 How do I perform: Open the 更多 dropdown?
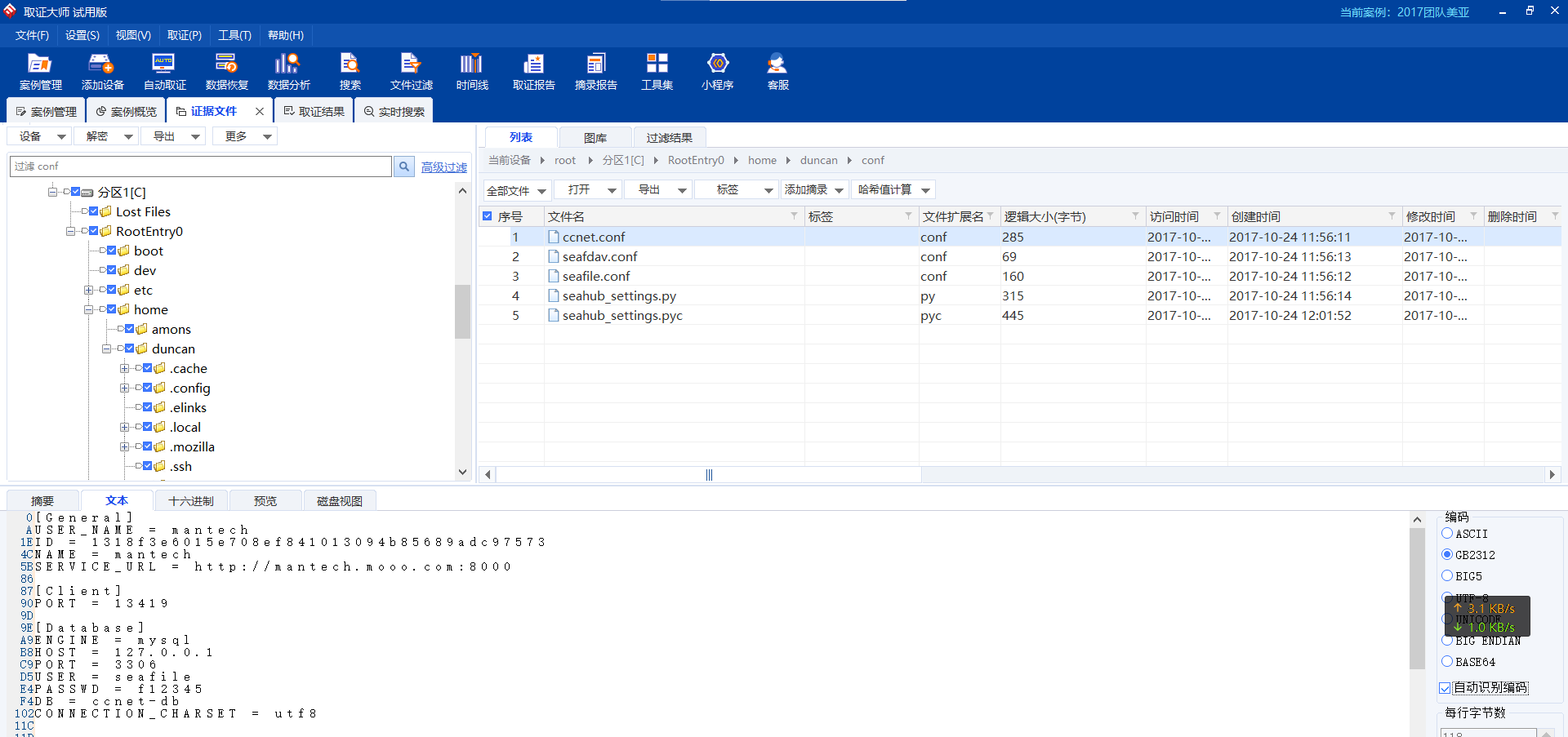point(245,136)
